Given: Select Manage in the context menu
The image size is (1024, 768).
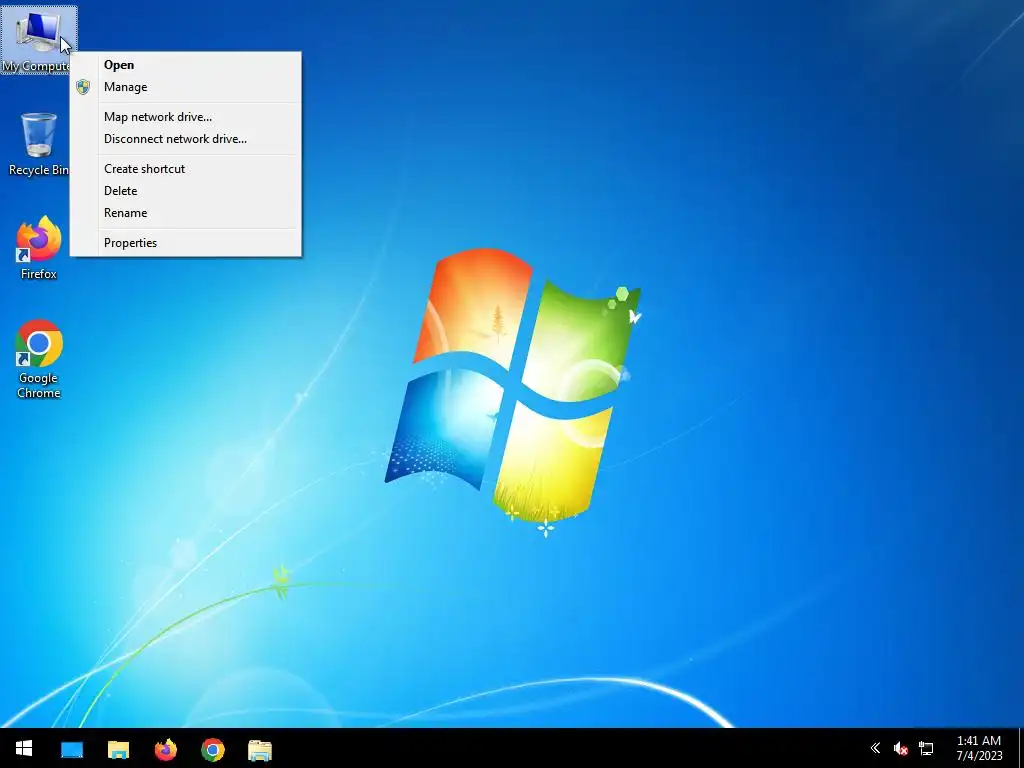Looking at the screenshot, I should point(185,87).
